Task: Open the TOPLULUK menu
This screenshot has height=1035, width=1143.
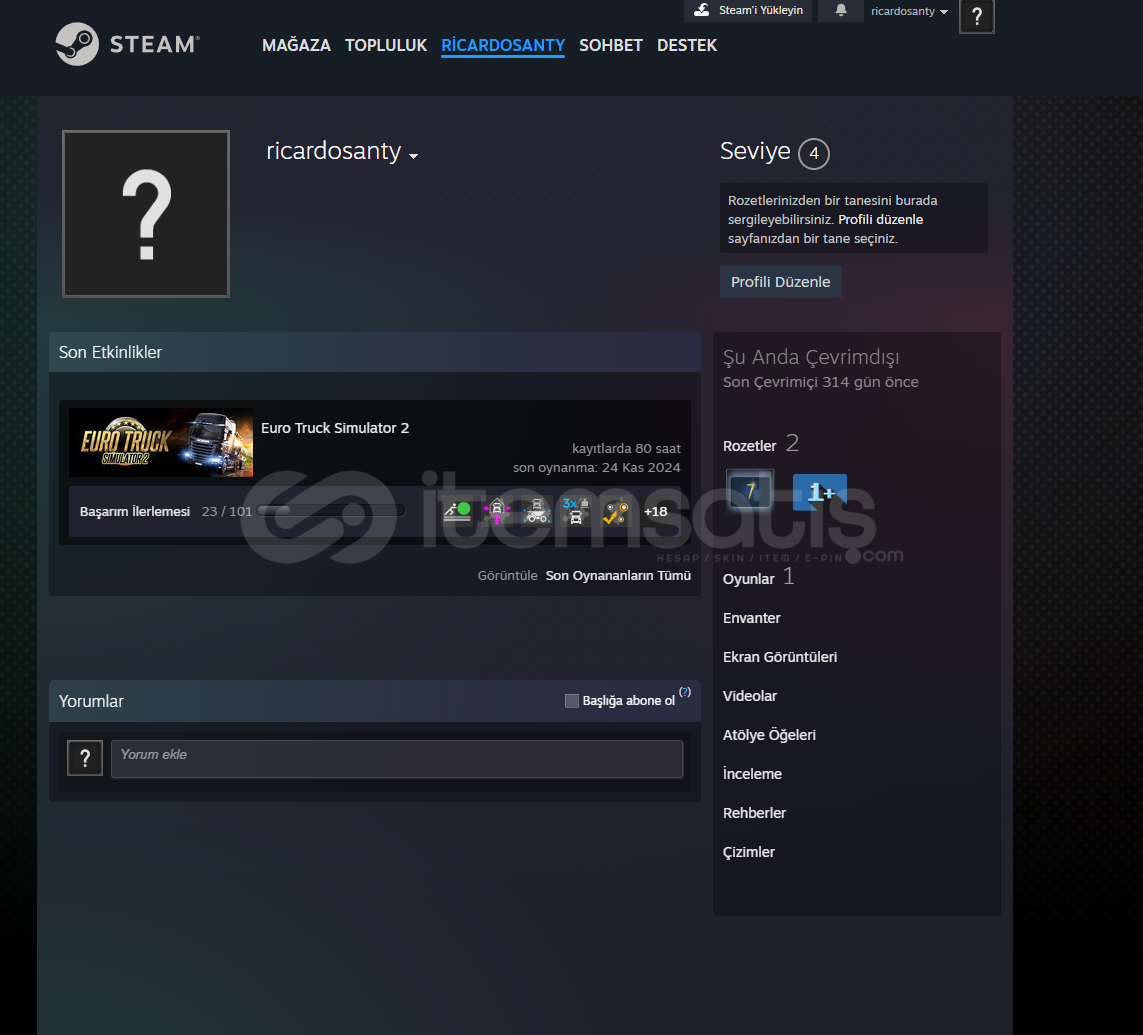Action: click(386, 45)
